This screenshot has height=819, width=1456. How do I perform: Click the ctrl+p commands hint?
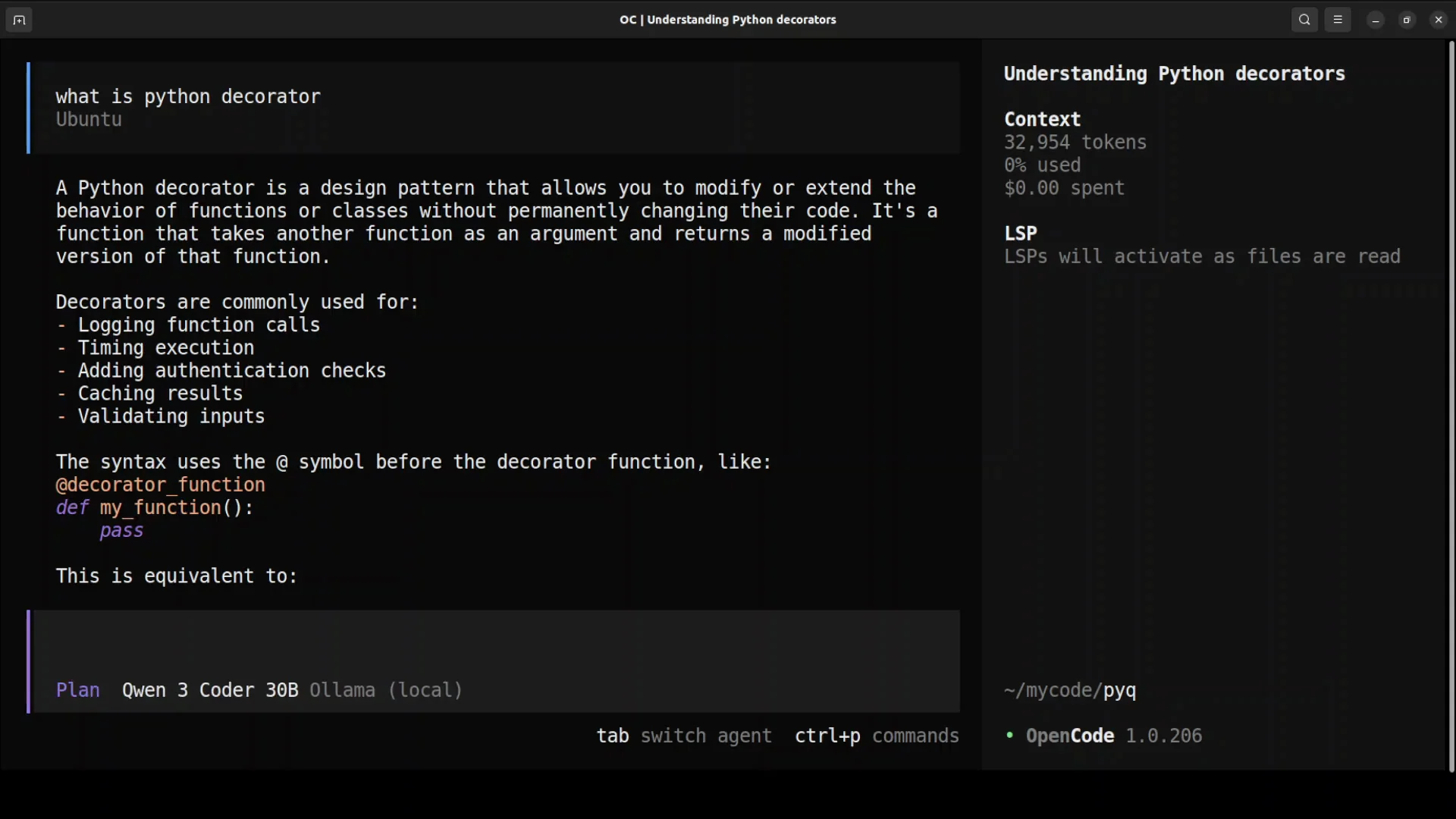877,736
